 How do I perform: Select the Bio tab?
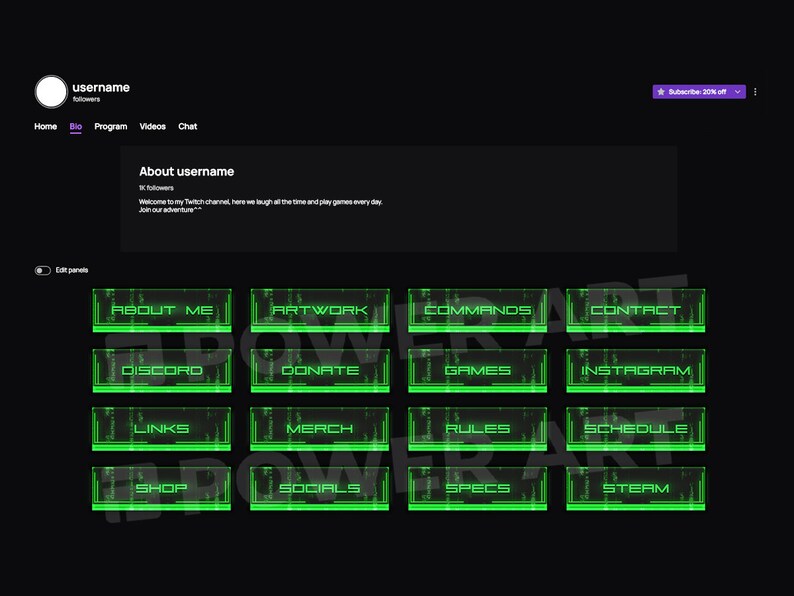[x=76, y=127]
